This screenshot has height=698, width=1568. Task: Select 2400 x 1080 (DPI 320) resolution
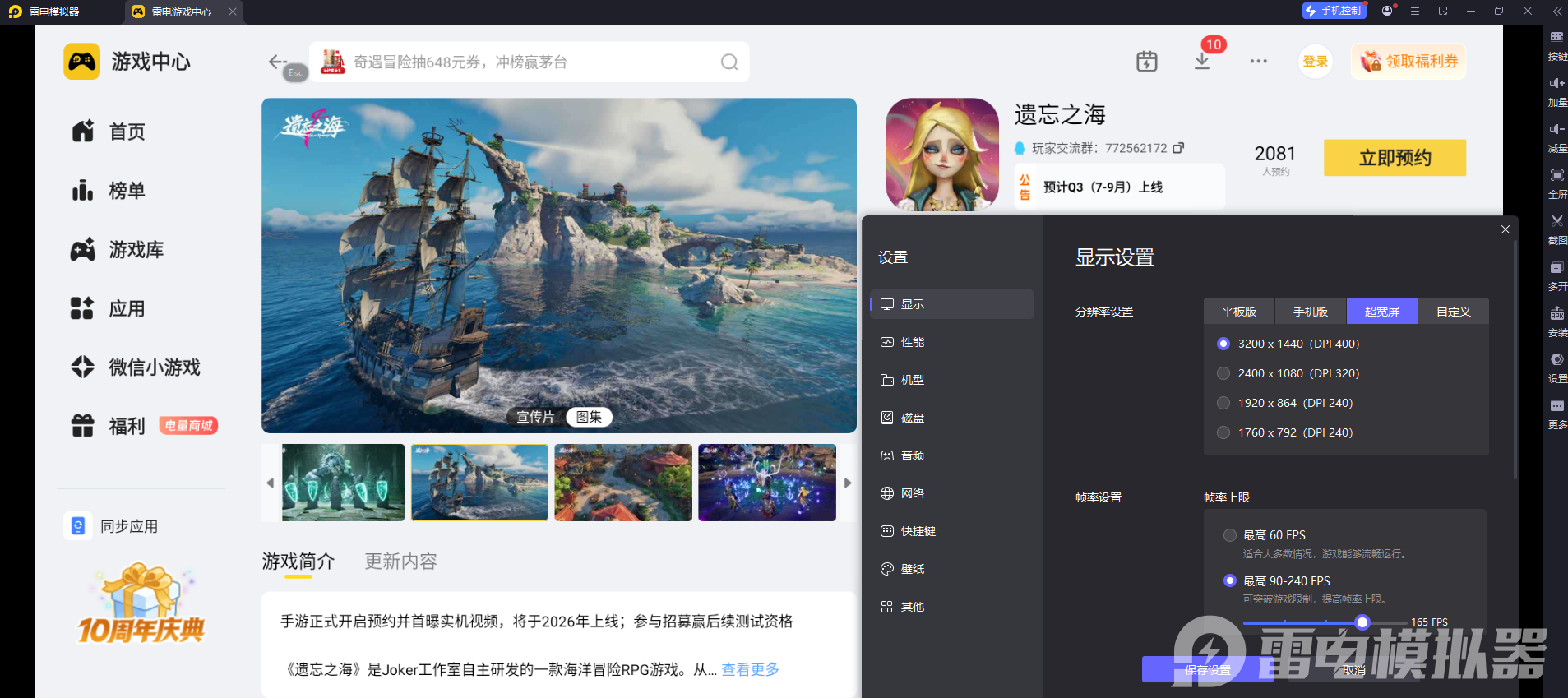pyautogui.click(x=1223, y=373)
